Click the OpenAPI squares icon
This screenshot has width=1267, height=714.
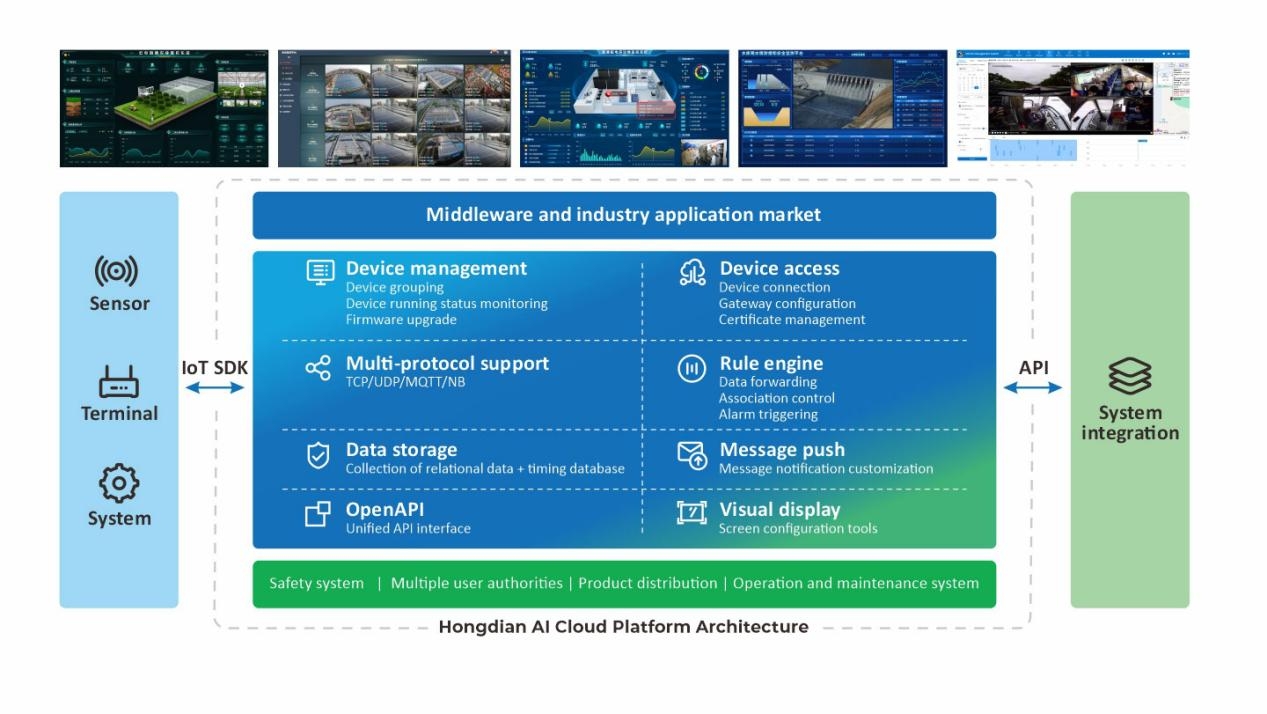318,514
